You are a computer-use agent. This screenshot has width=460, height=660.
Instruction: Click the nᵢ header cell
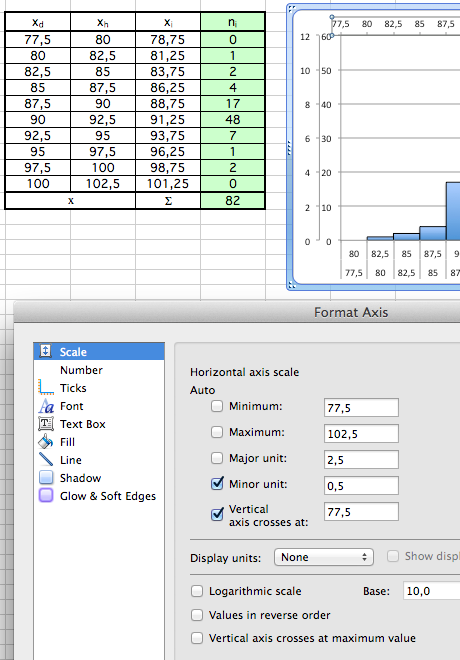pyautogui.click(x=233, y=22)
